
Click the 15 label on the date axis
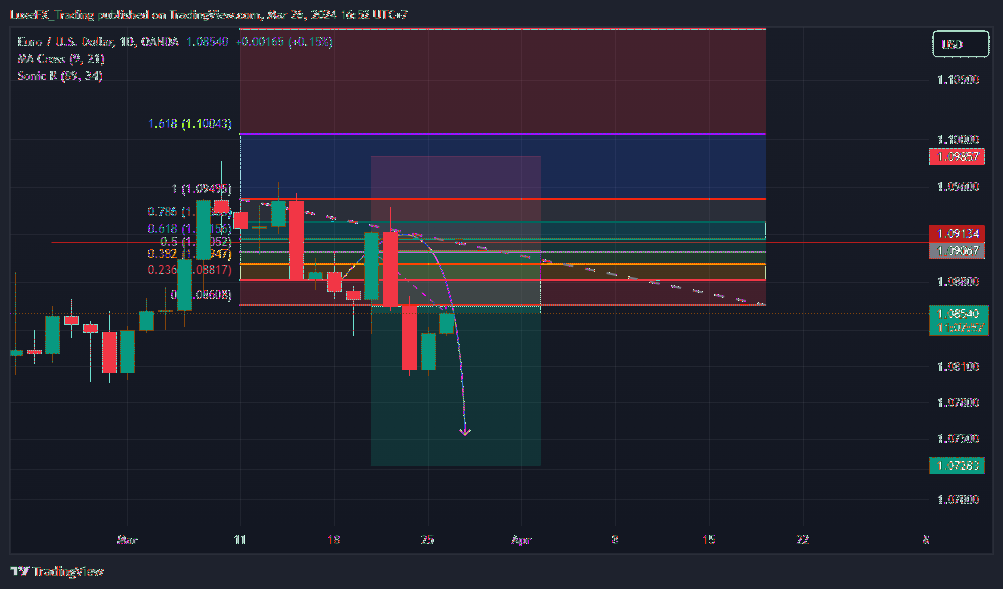(709, 540)
